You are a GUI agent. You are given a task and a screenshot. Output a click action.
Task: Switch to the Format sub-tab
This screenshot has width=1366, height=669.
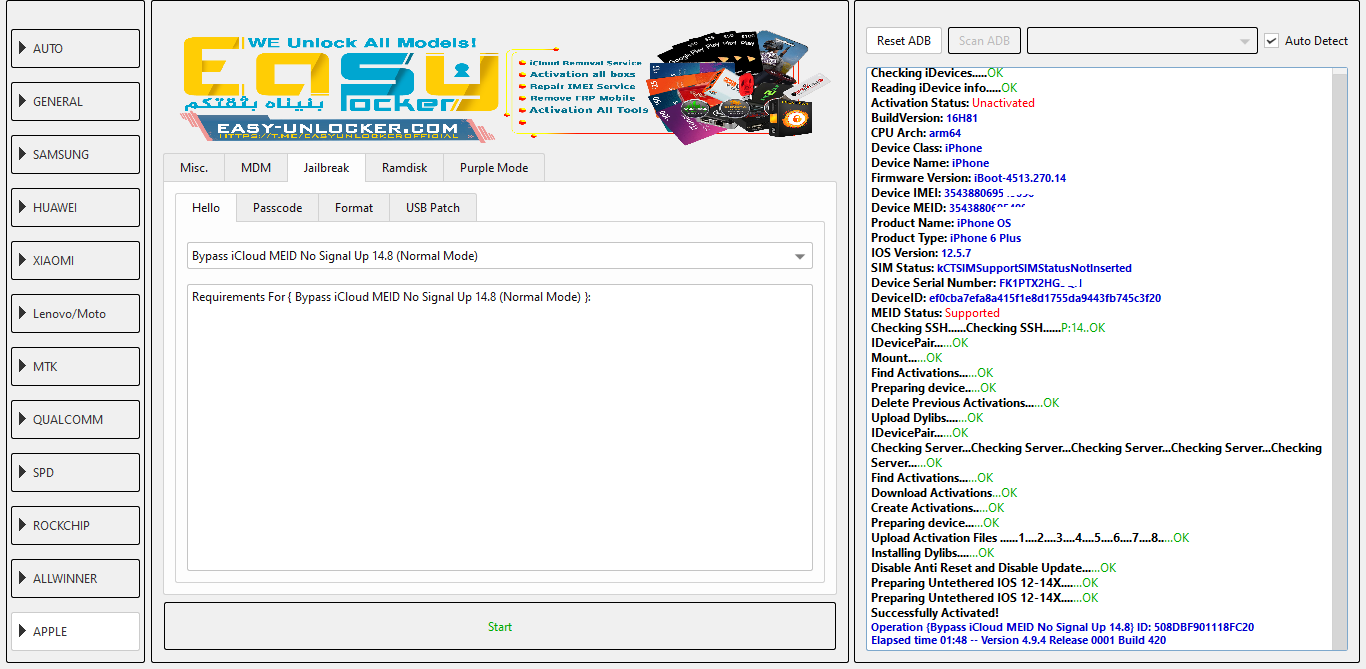click(x=354, y=208)
